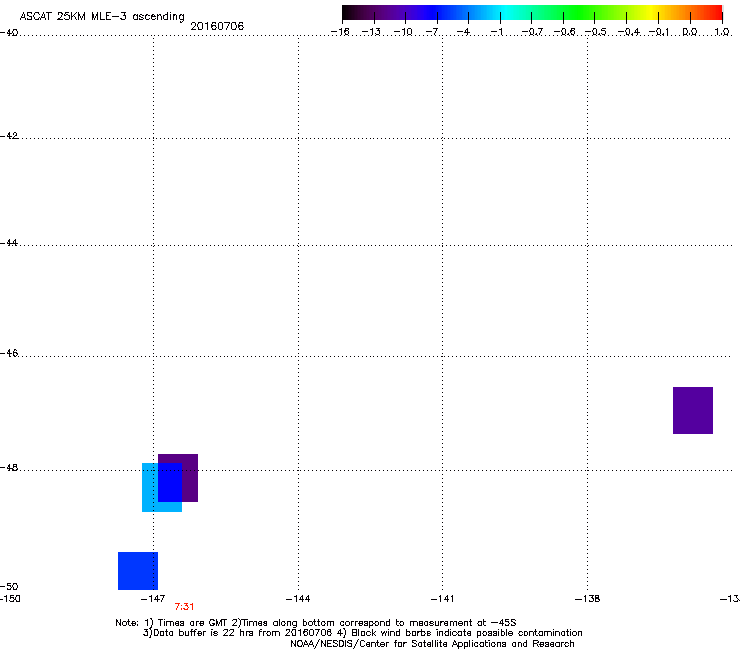Click the -0.4 color scale value
740x650 pixels.
[629, 32]
